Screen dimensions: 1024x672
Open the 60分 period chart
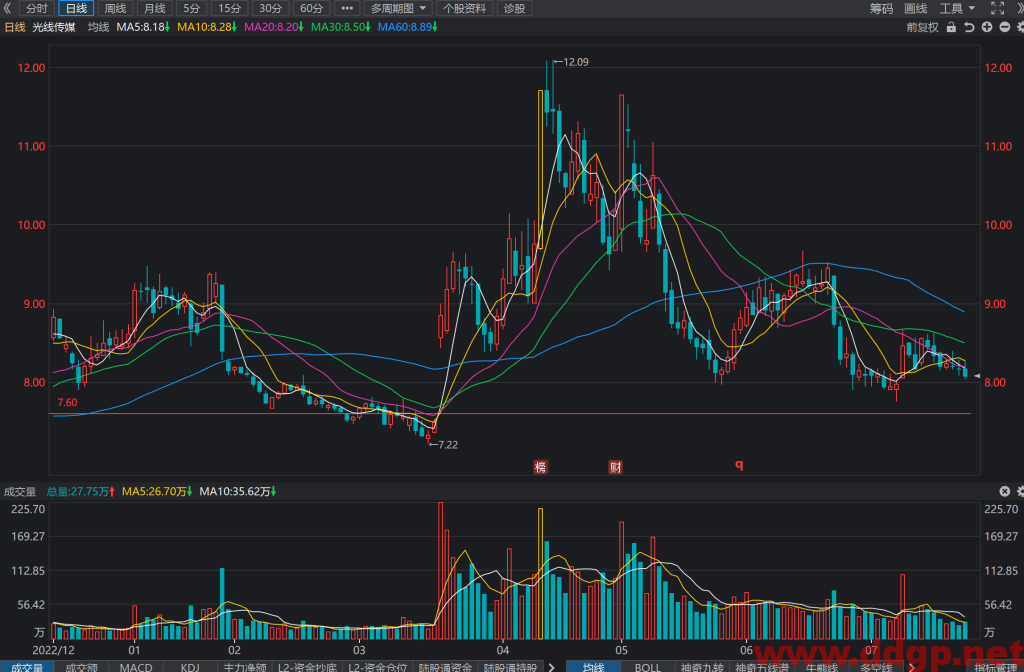pyautogui.click(x=312, y=8)
